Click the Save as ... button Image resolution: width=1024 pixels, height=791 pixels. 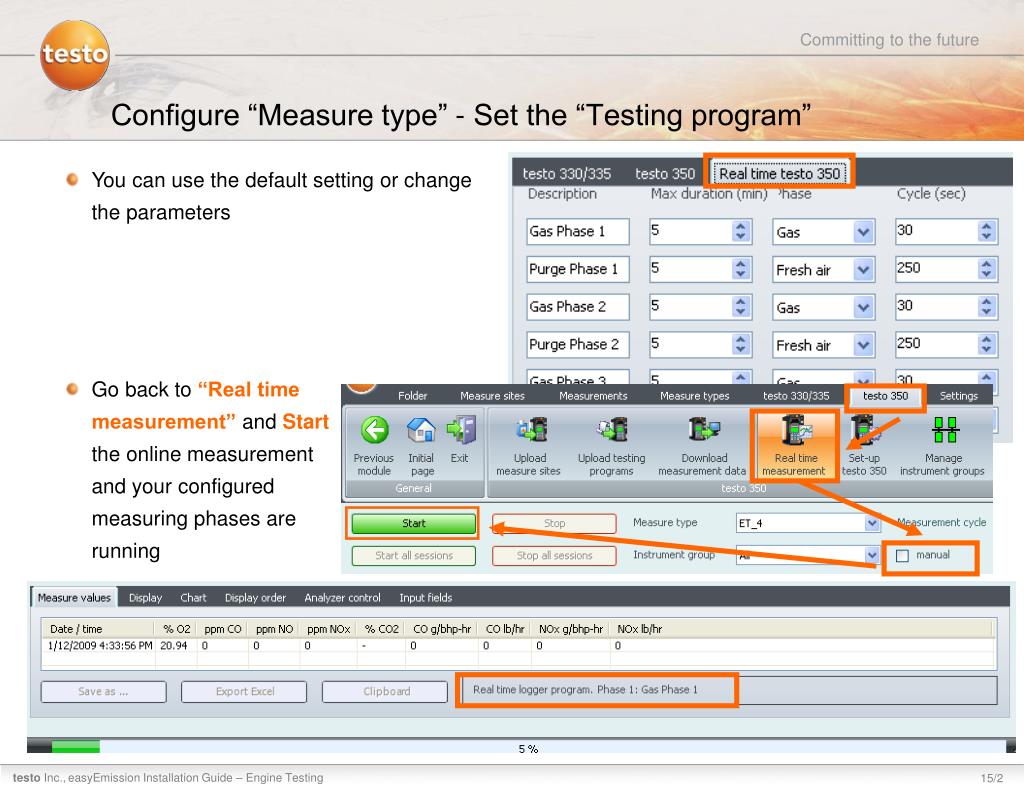[x=103, y=692]
